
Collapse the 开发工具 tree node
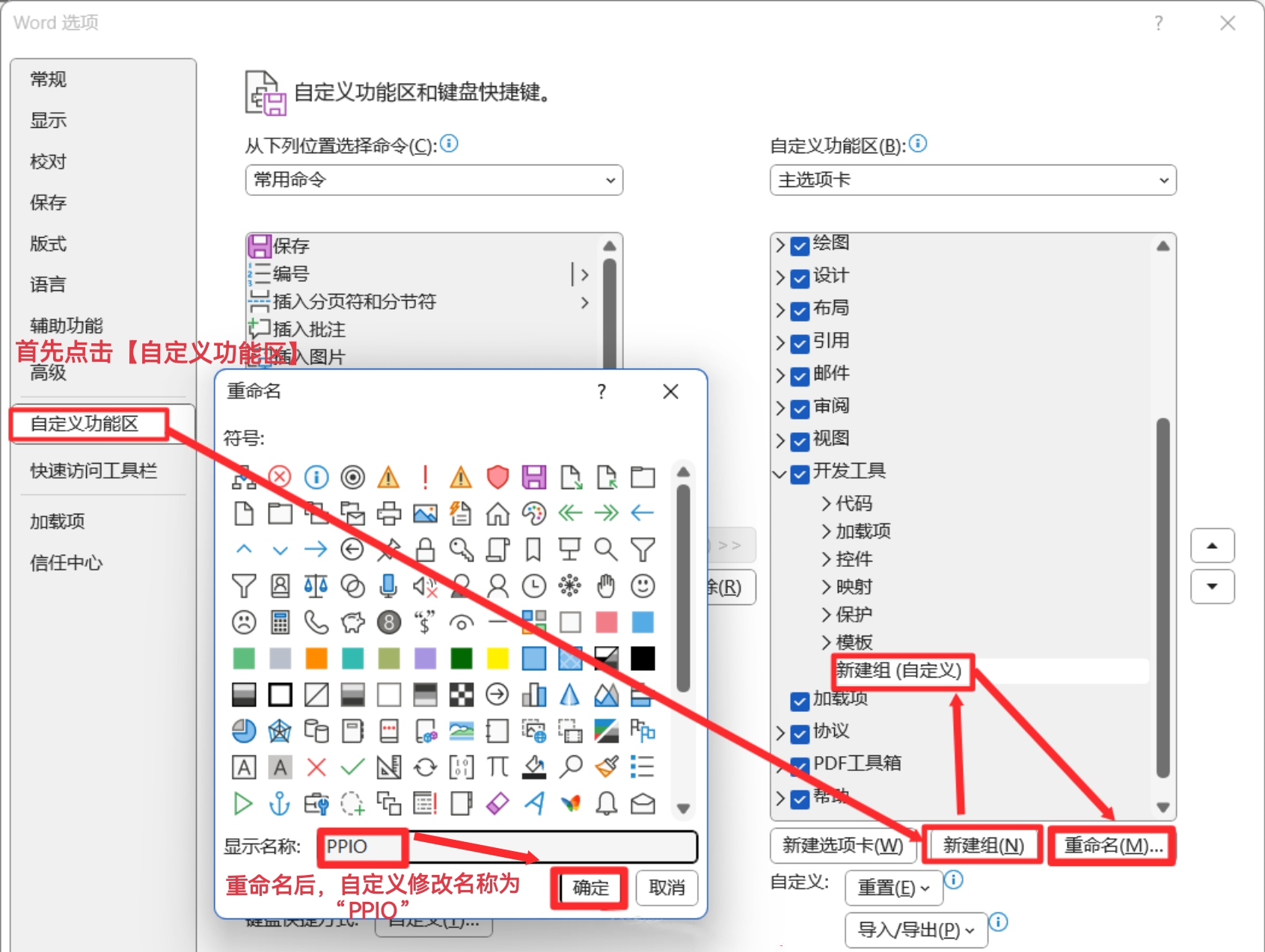pos(779,473)
